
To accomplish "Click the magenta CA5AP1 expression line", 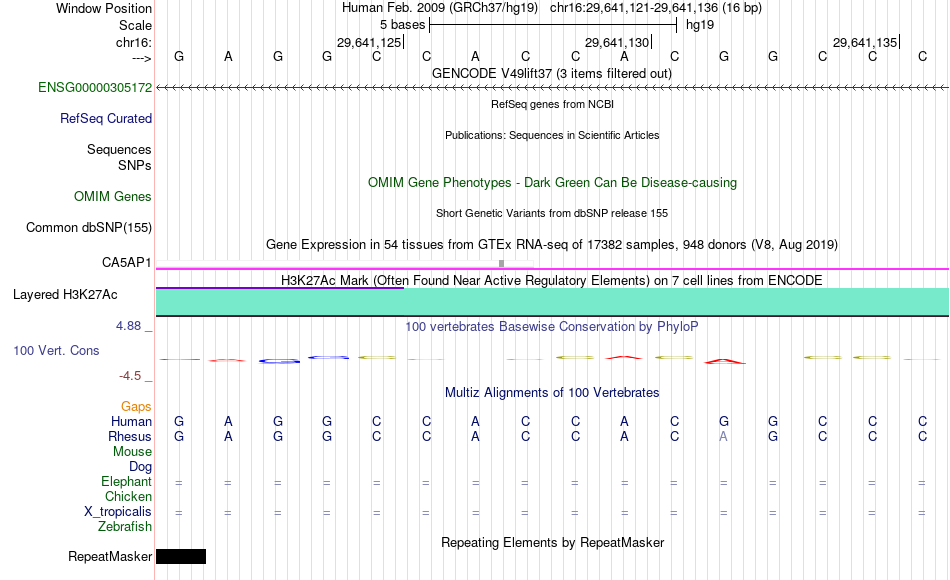I will pyautogui.click(x=552, y=269).
